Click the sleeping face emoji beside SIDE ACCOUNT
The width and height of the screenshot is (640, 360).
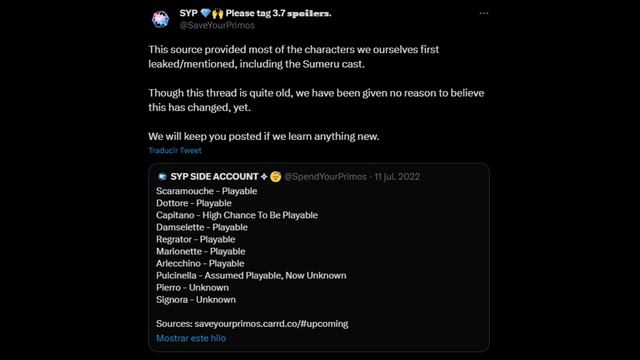tap(276, 177)
